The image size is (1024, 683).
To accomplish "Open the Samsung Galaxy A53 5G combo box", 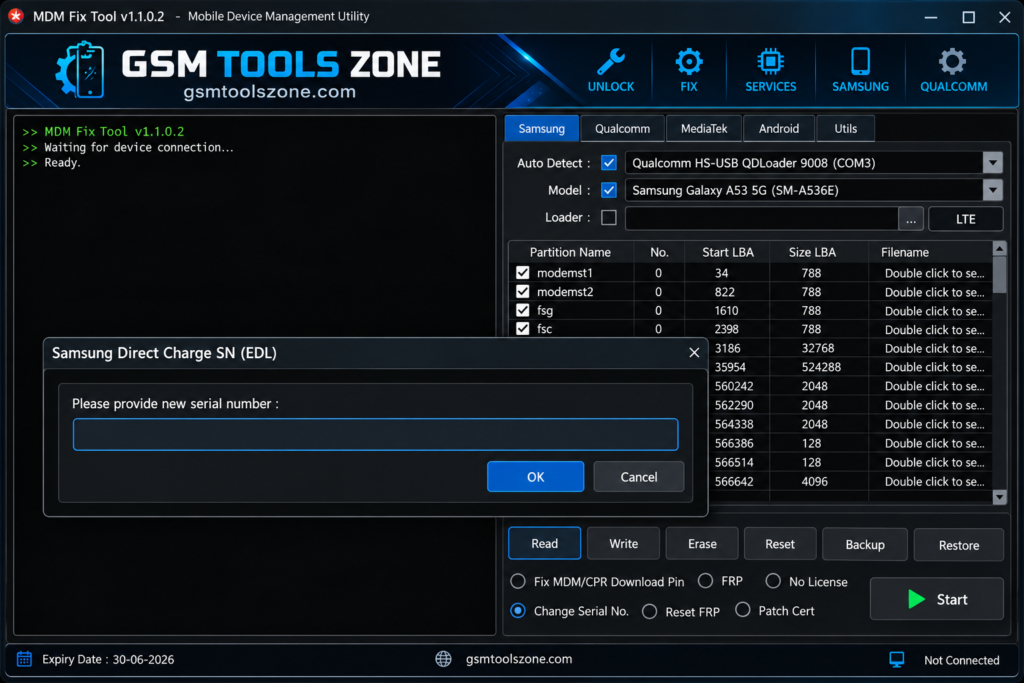I will pos(814,190).
